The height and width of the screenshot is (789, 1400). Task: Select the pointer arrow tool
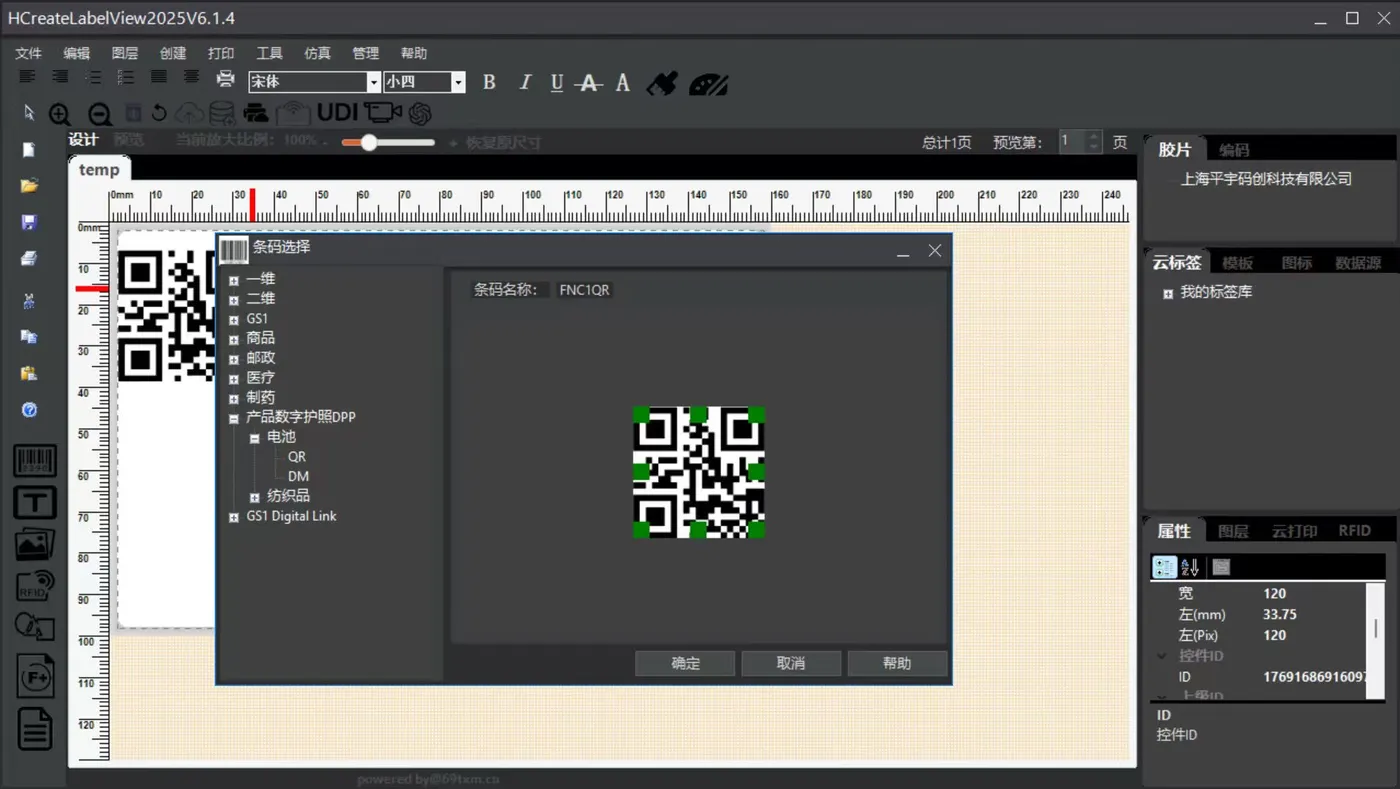click(x=29, y=113)
